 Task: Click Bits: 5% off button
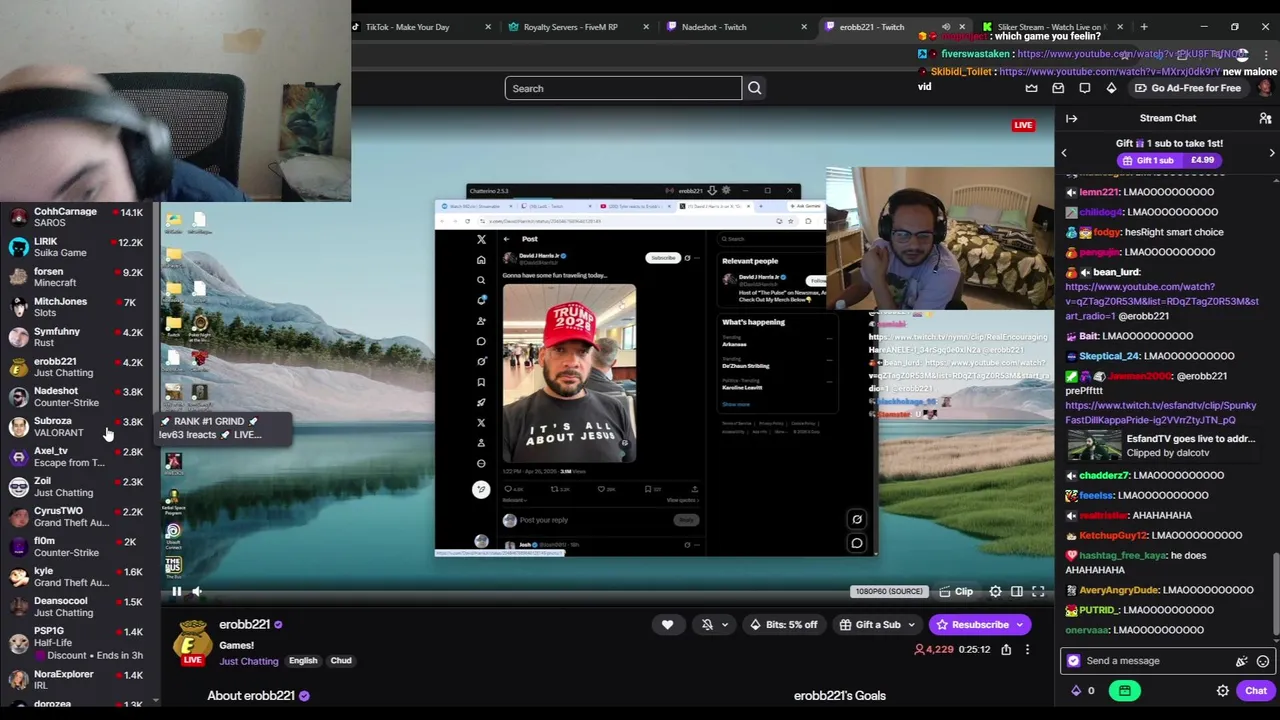783,625
